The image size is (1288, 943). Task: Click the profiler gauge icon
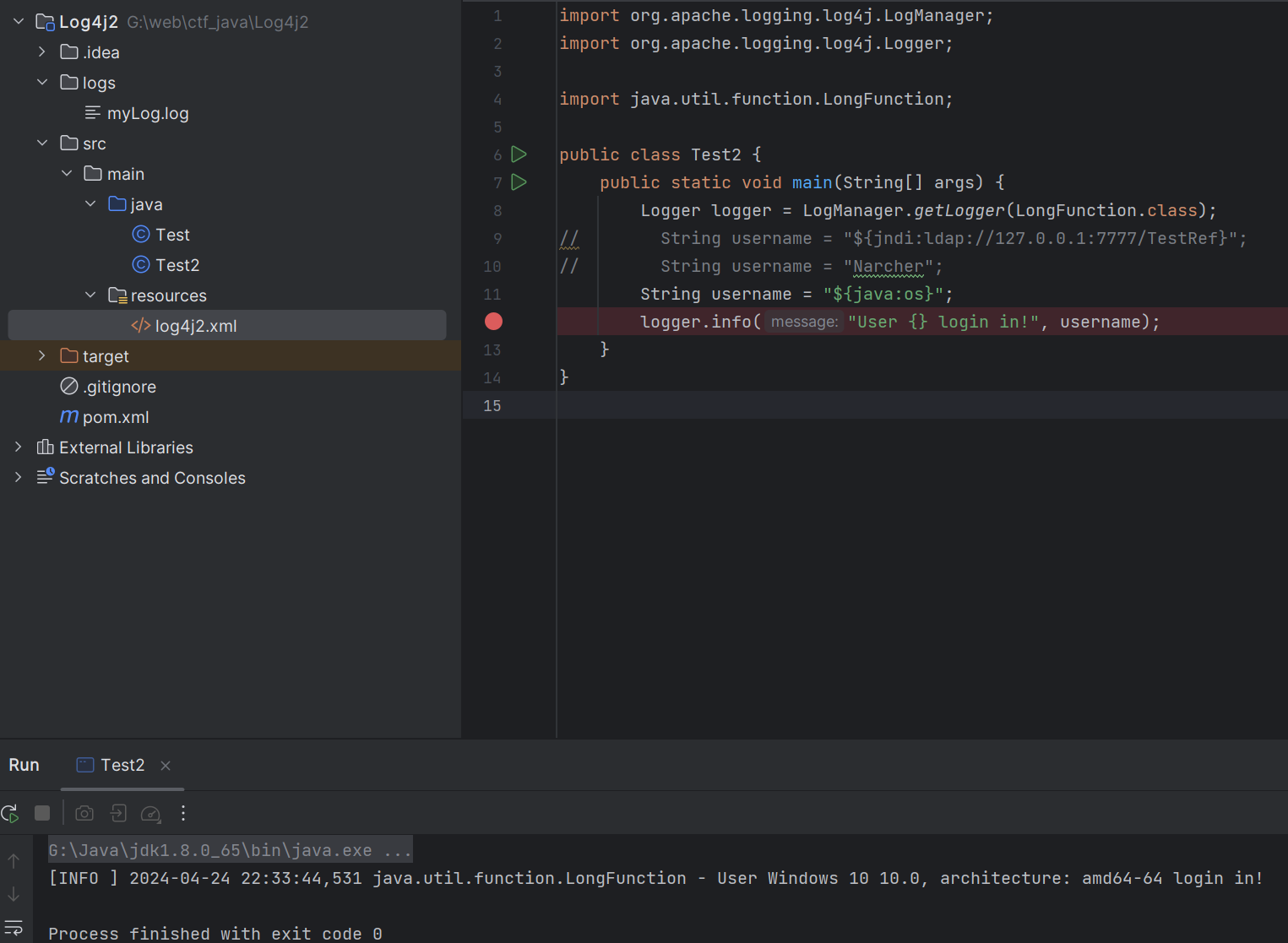click(x=150, y=814)
